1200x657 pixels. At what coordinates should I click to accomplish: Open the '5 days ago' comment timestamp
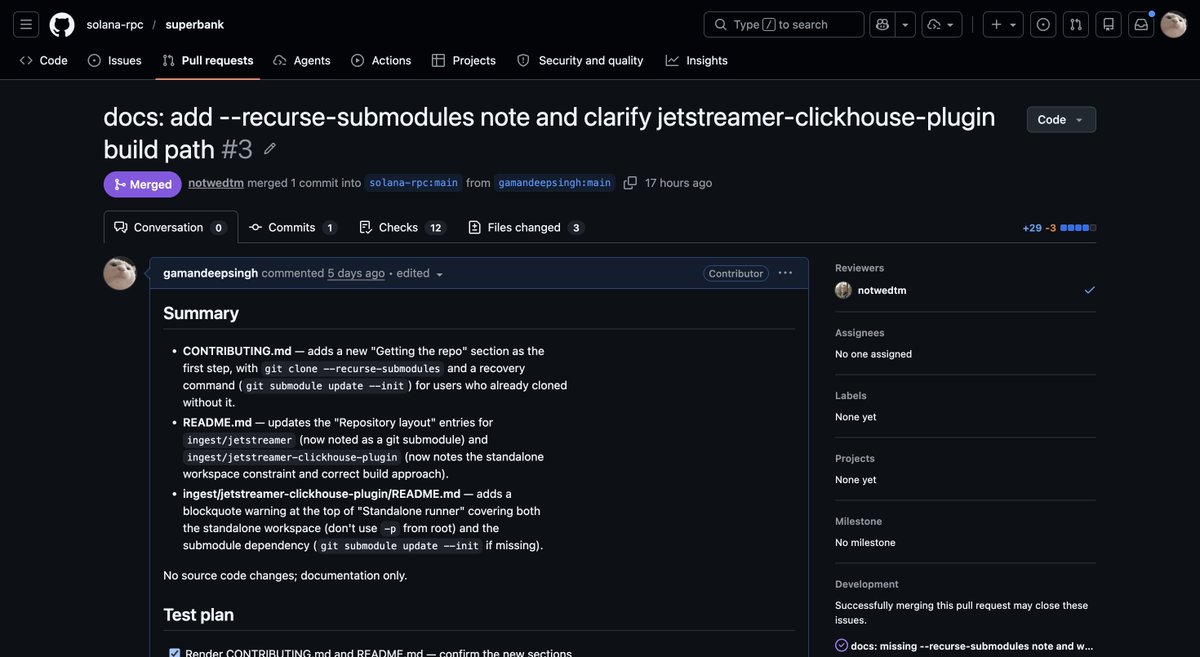click(356, 273)
